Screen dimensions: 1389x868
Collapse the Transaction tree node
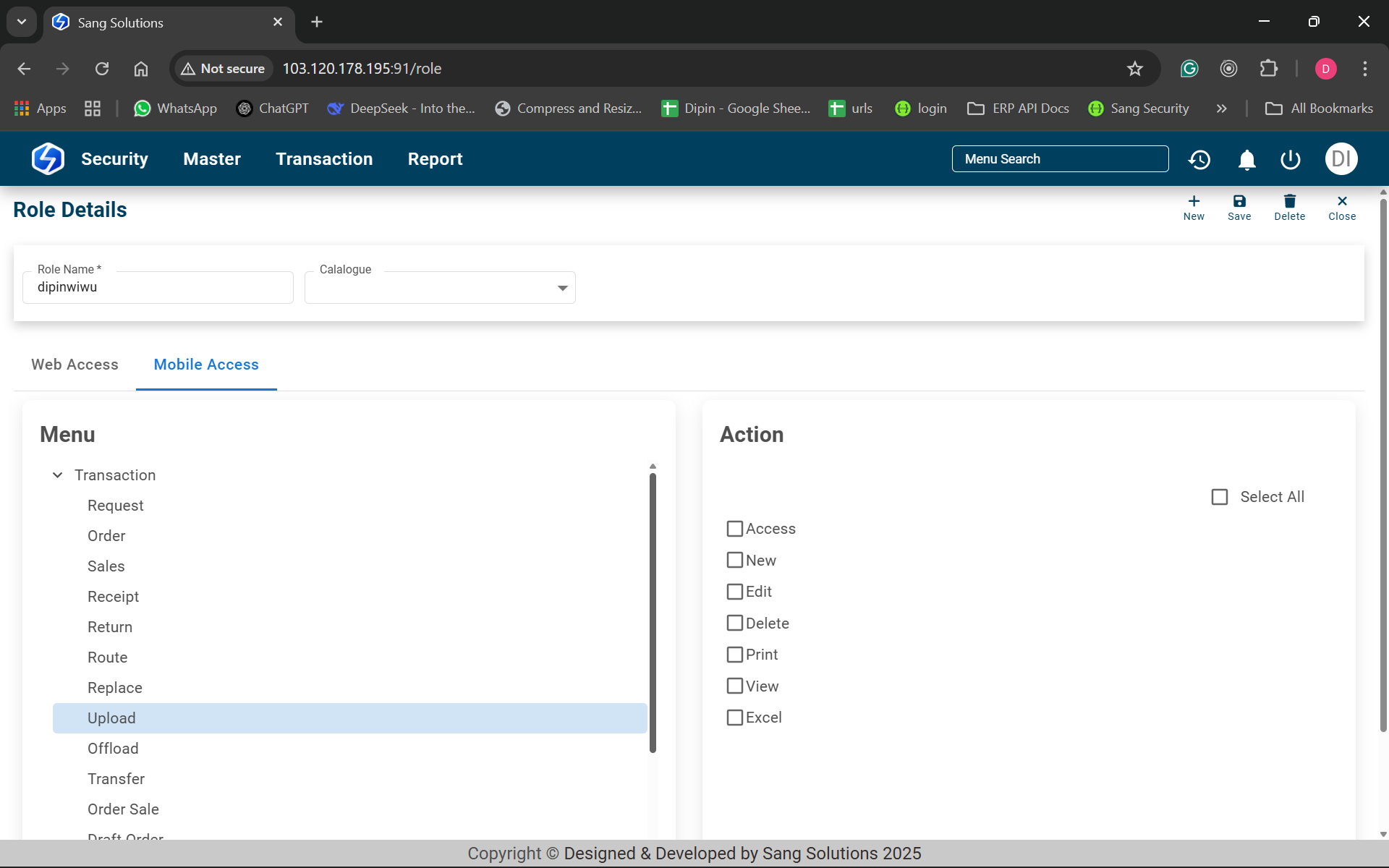58,475
